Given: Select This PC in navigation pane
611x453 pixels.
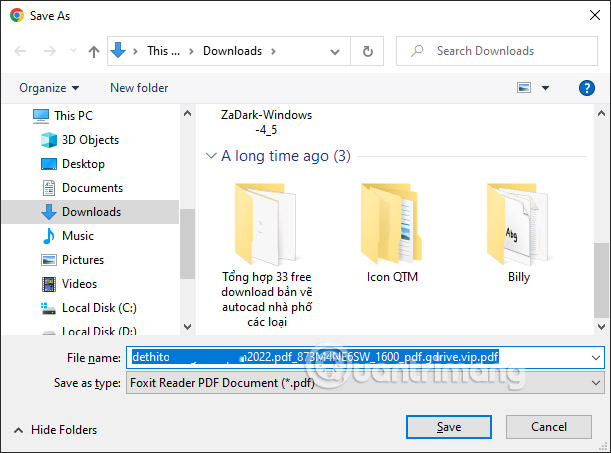Looking at the screenshot, I should click(x=73, y=116).
